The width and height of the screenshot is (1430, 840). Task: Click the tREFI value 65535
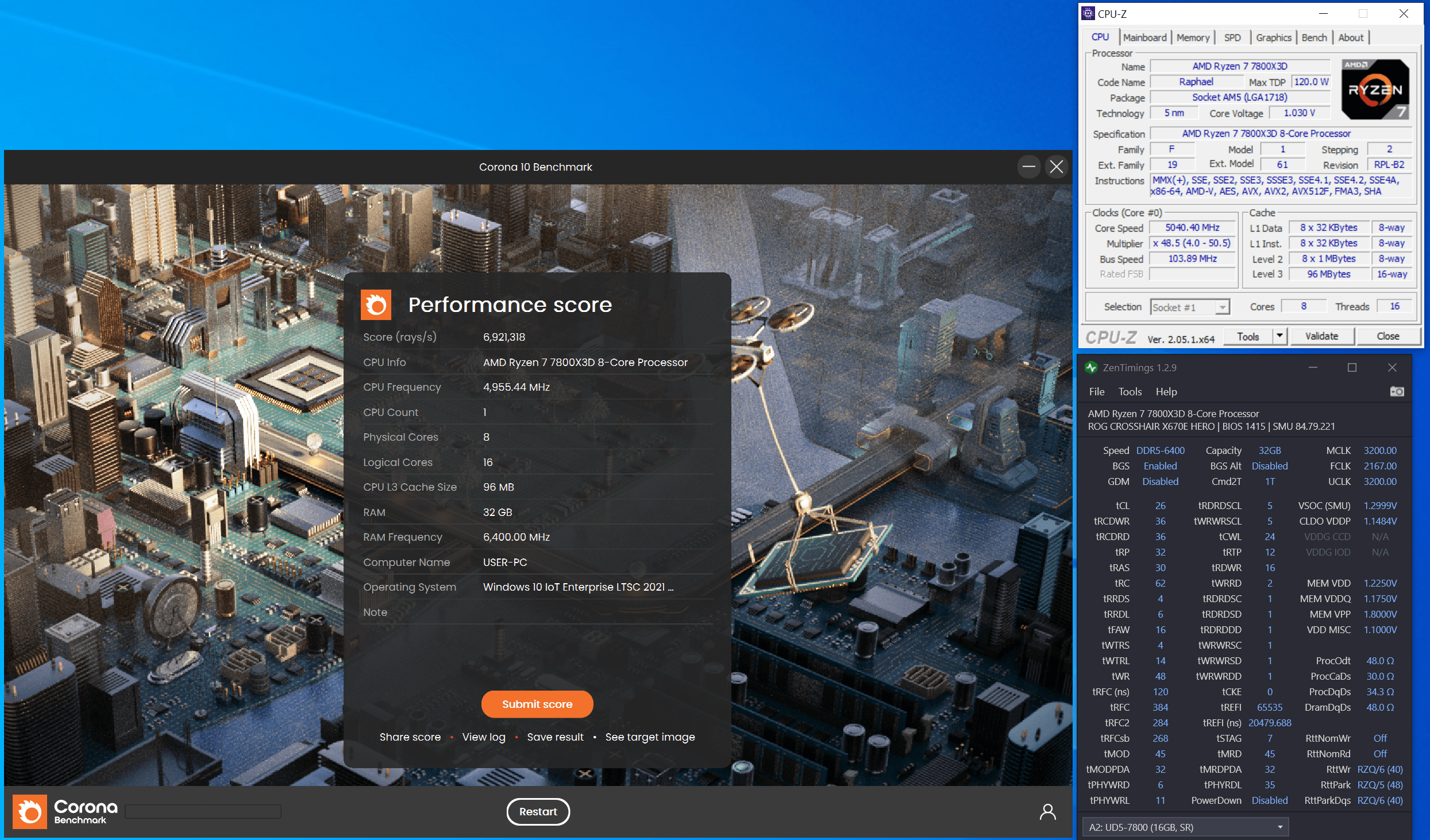[x=1270, y=708]
